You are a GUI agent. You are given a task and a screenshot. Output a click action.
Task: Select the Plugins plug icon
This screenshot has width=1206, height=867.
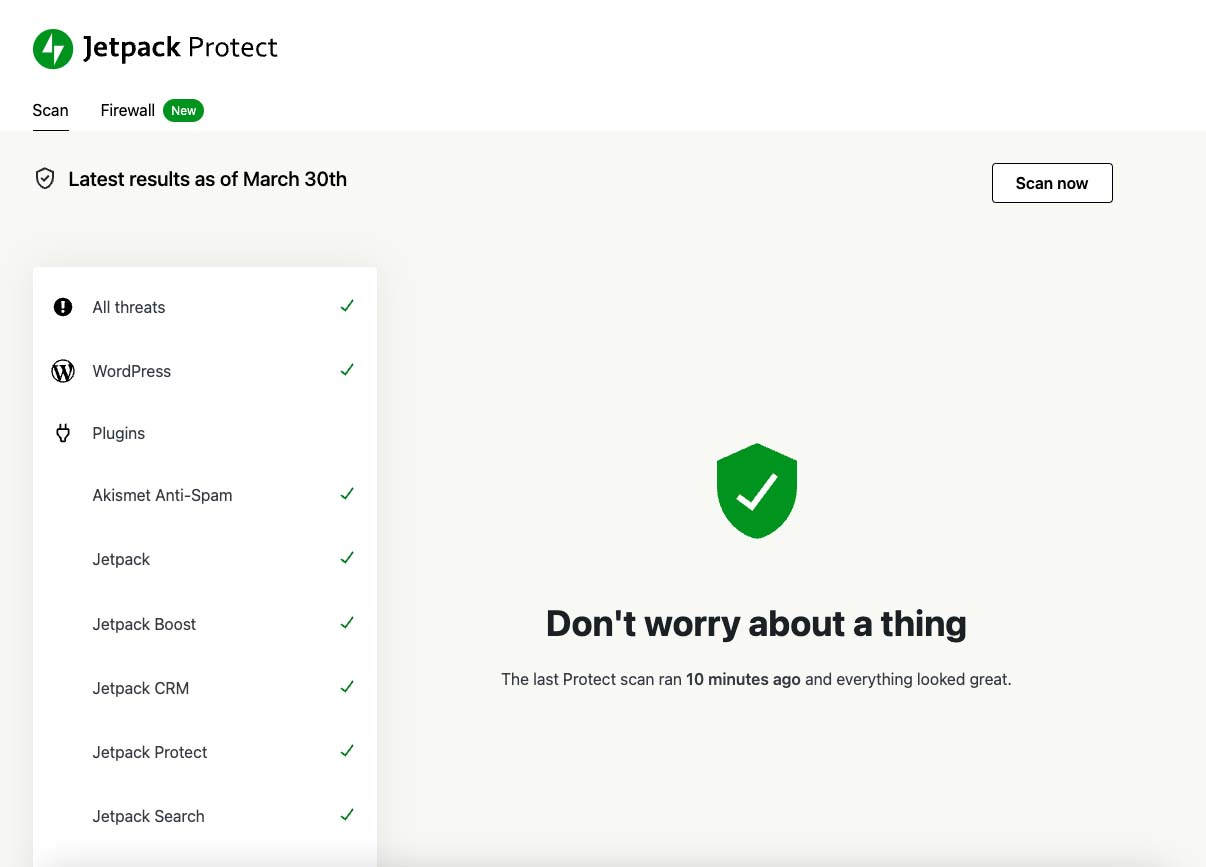pos(63,433)
